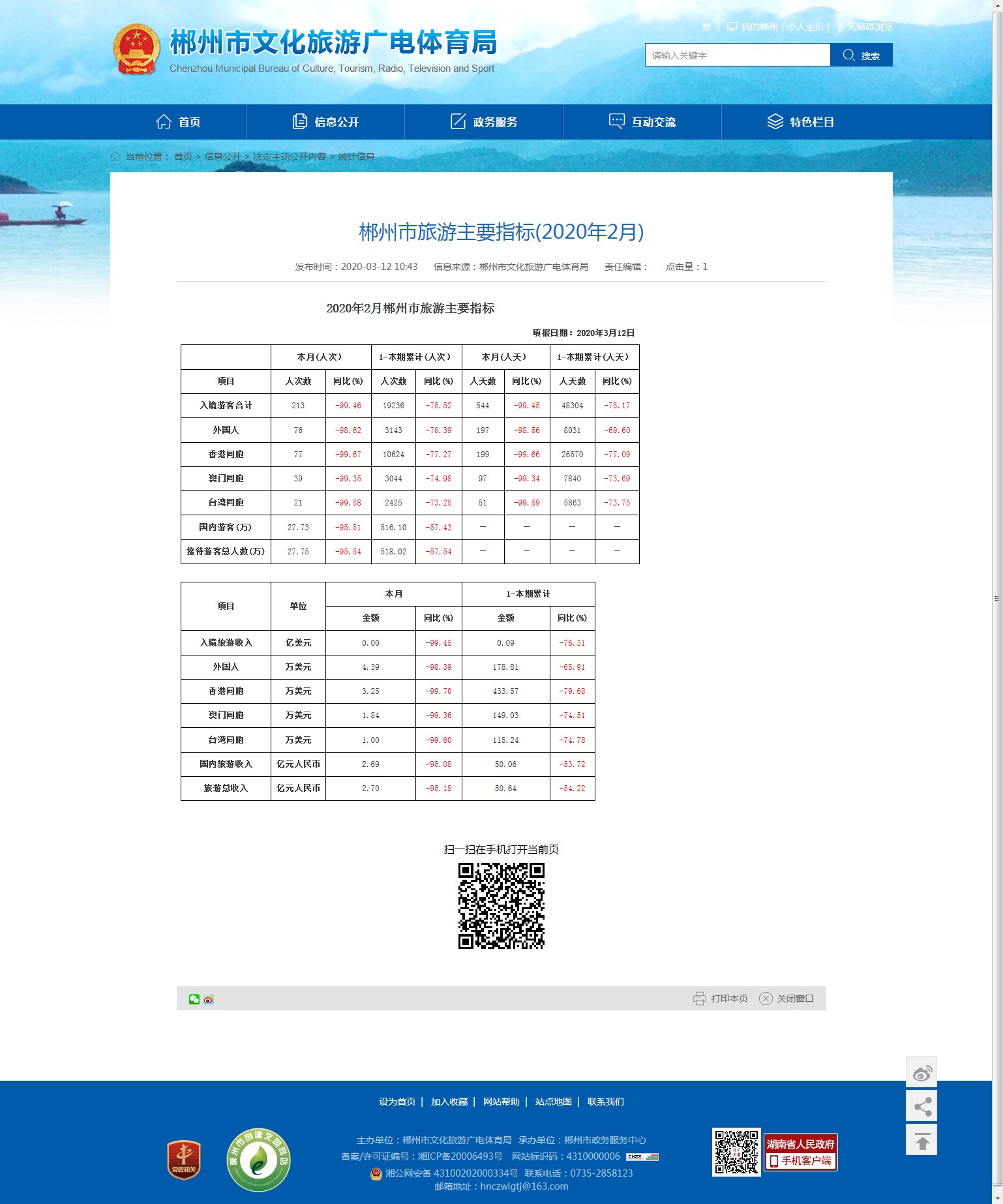
Task: Click footer link 站点地图
Action: point(554,1102)
